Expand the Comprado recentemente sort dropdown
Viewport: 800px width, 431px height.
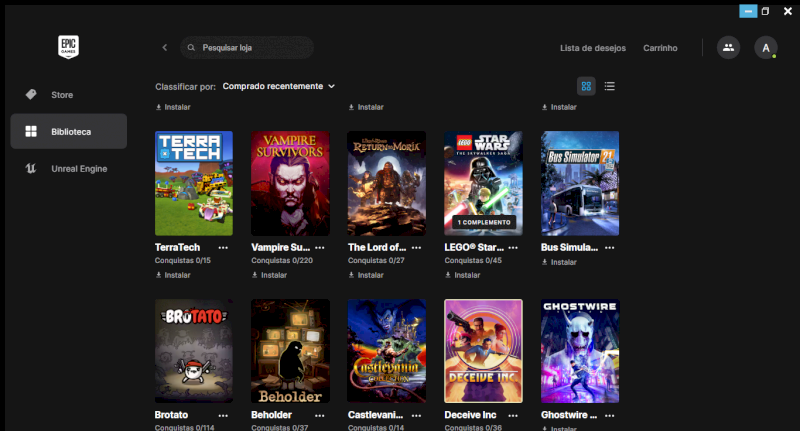pyautogui.click(x=279, y=86)
